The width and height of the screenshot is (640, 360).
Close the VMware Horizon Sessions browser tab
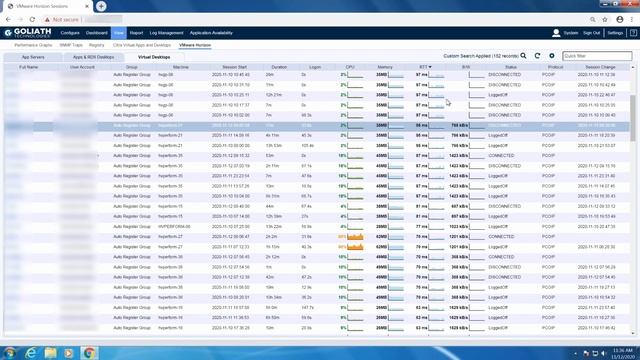(87, 6)
